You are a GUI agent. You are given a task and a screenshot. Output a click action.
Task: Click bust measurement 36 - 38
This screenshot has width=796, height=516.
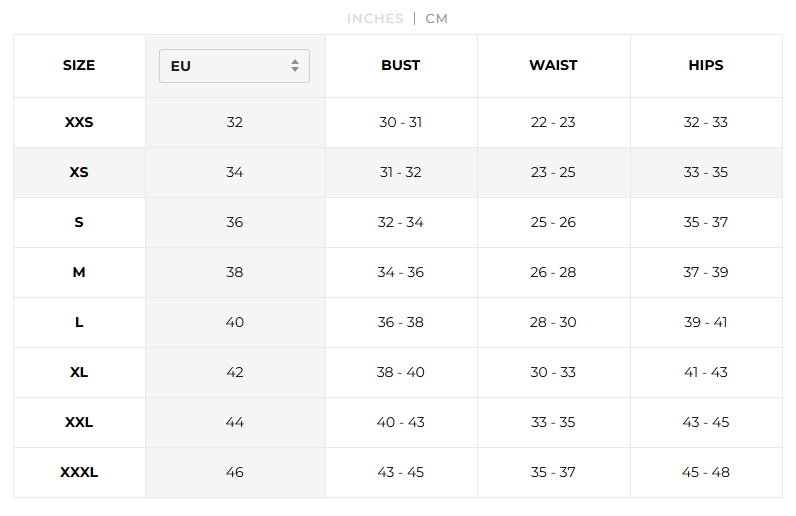point(401,322)
